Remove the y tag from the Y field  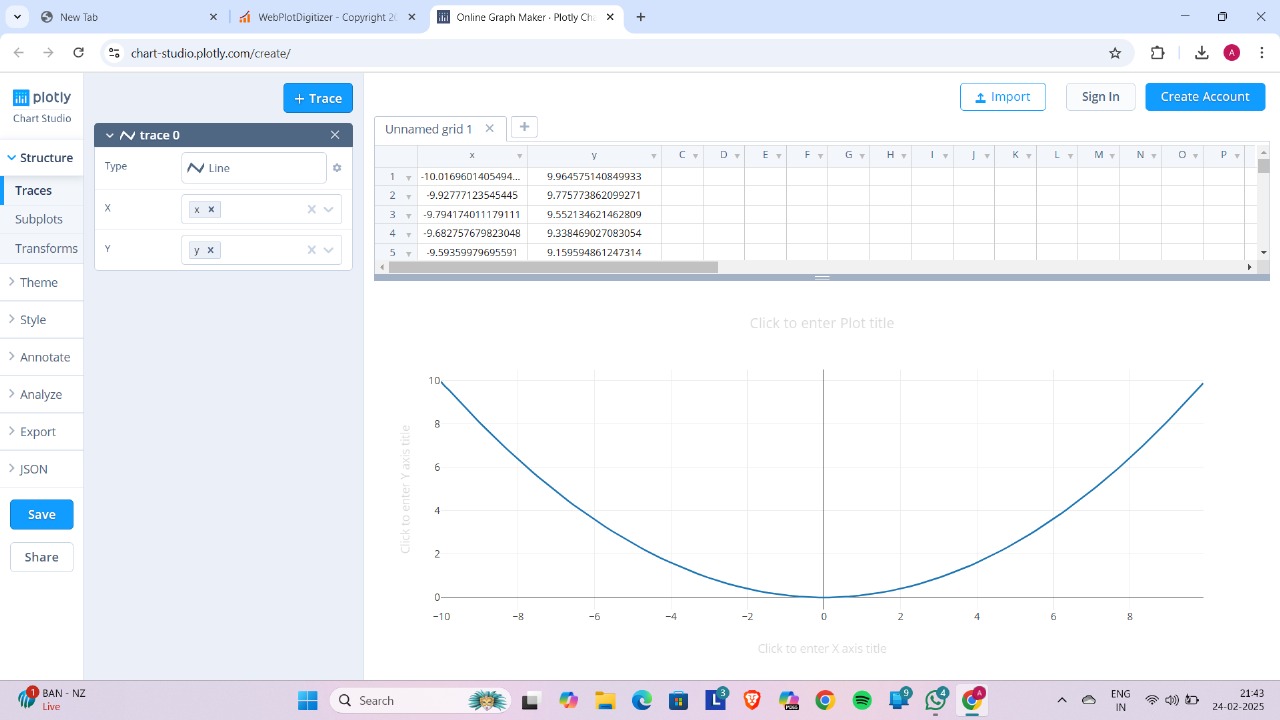pyautogui.click(x=212, y=249)
